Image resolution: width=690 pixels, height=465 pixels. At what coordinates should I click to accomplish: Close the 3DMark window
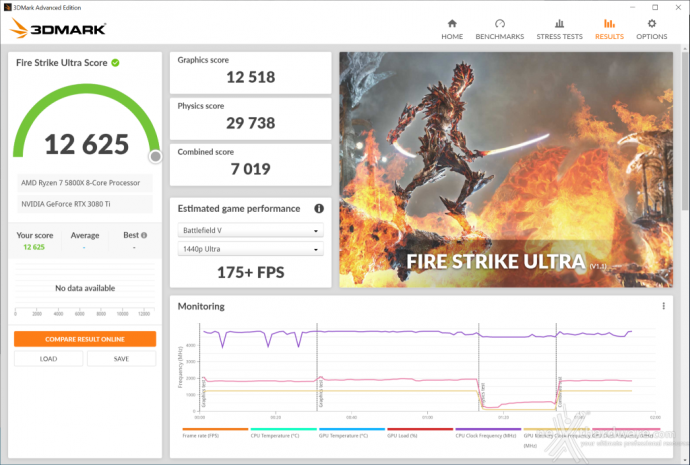pos(678,7)
